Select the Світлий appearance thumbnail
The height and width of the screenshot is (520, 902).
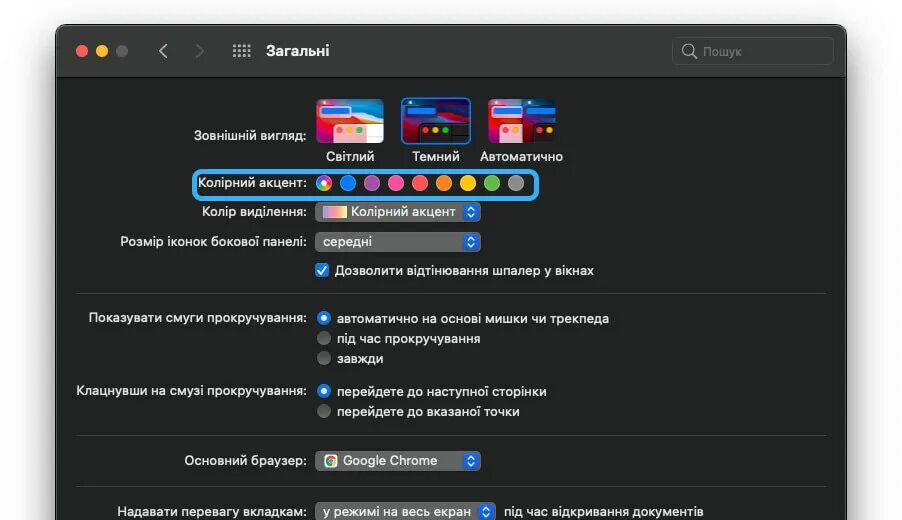click(350, 121)
